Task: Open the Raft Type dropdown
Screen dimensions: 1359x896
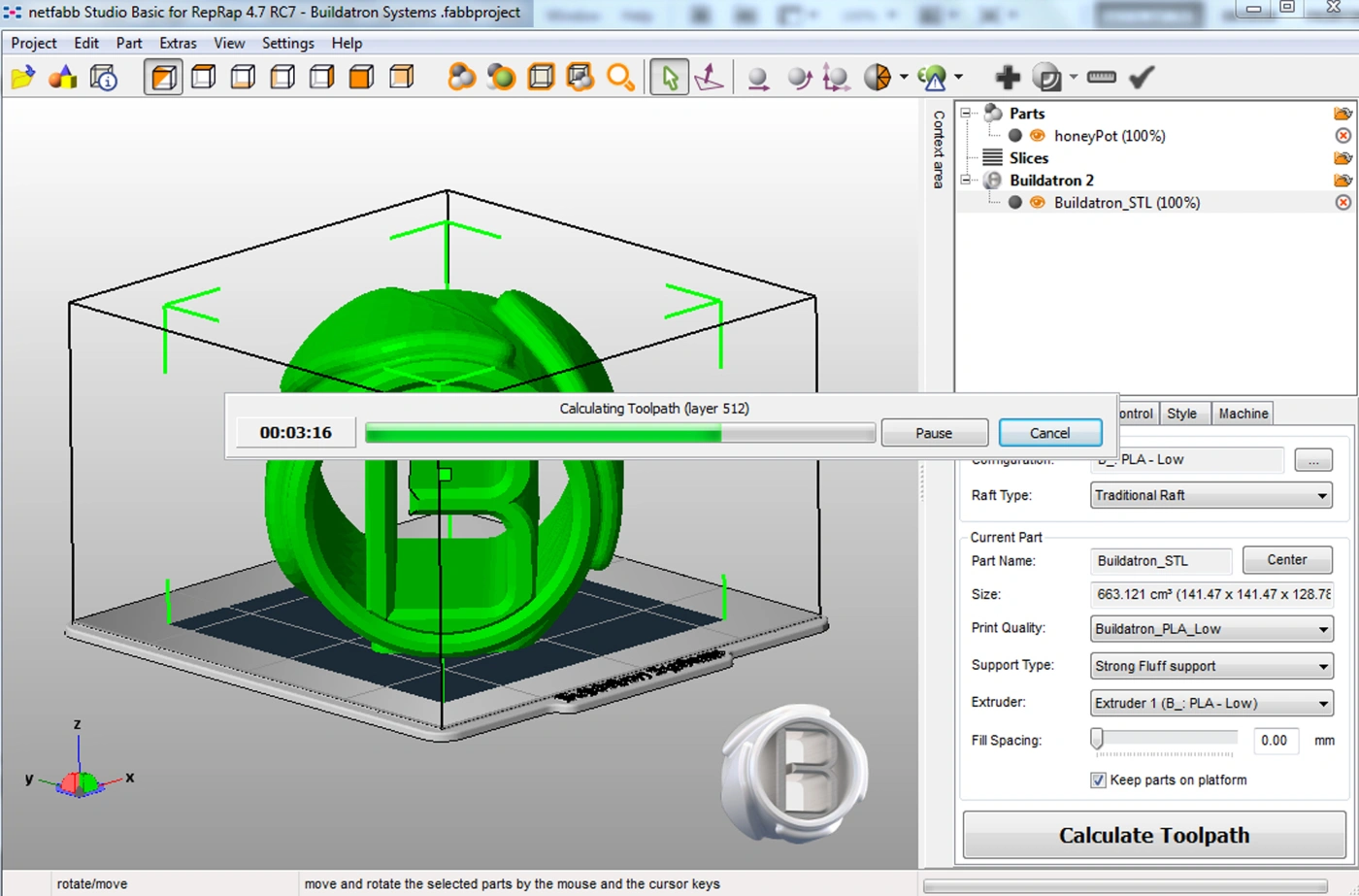Action: [x=1211, y=496]
